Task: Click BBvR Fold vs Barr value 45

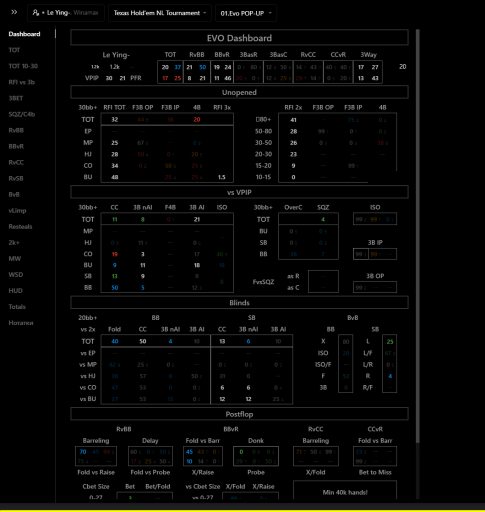Action: pos(189,452)
